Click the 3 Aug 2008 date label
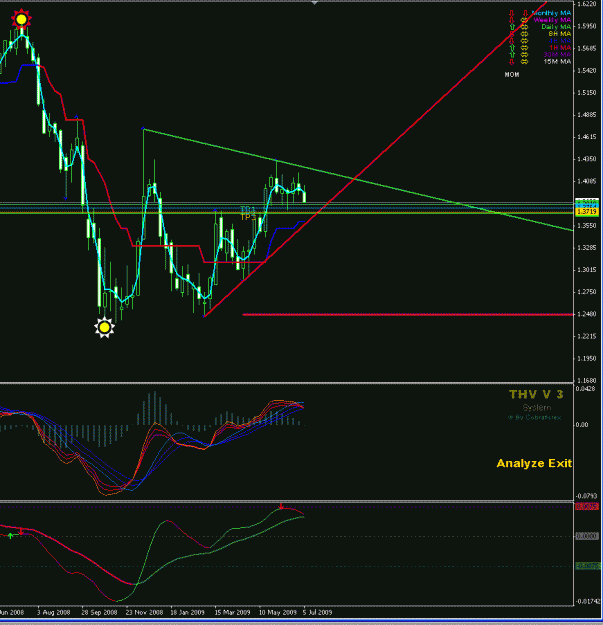The width and height of the screenshot is (603, 625). [53, 612]
